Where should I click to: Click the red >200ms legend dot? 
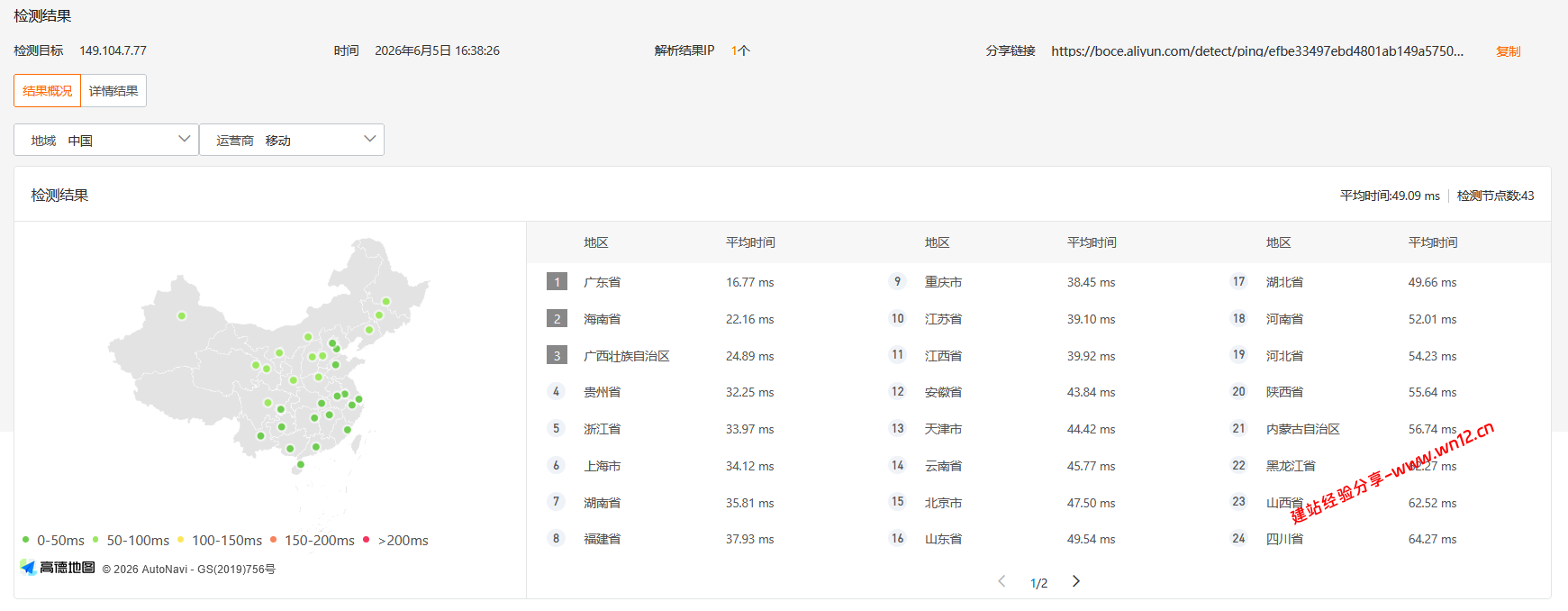(366, 540)
